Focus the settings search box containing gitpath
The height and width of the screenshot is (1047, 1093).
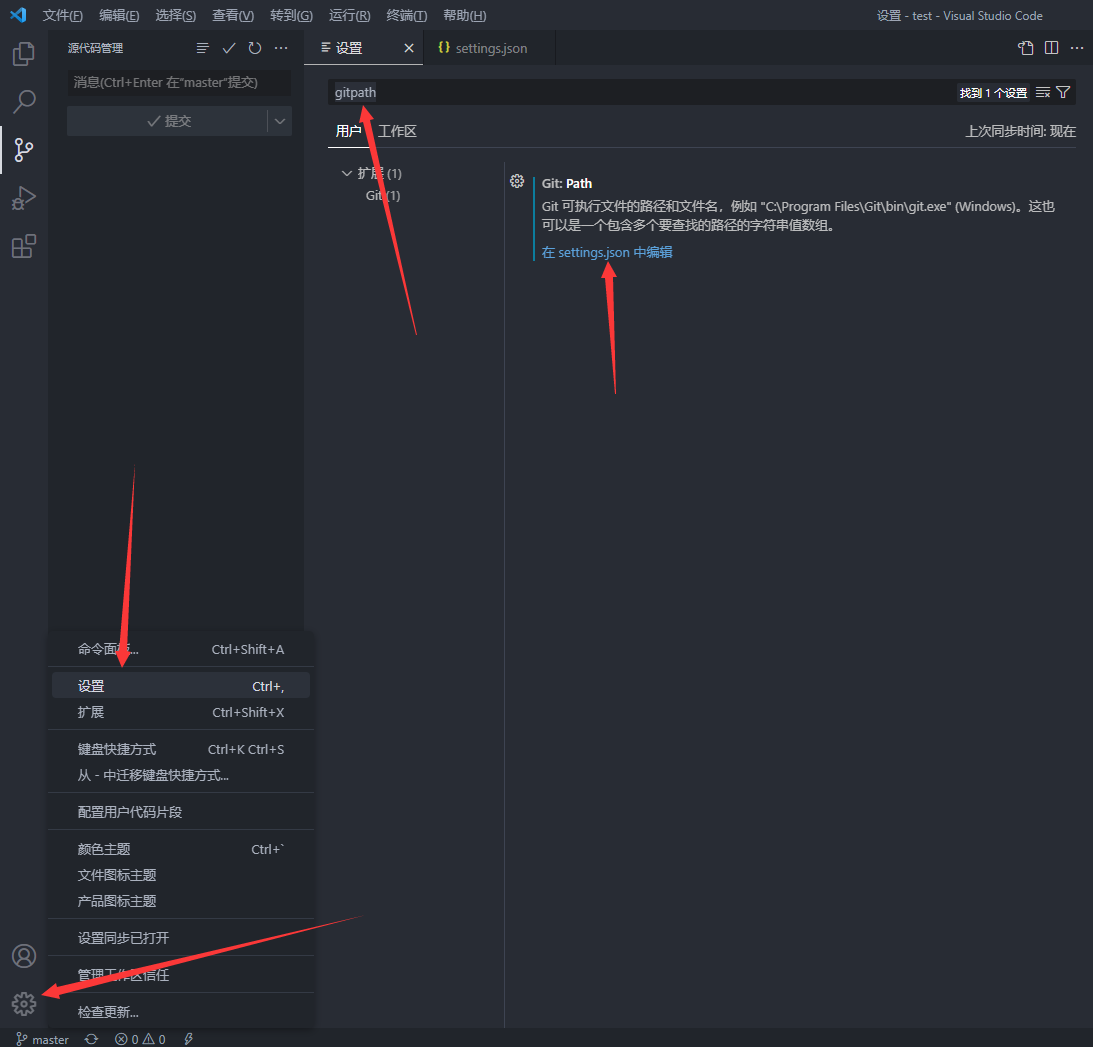[641, 93]
